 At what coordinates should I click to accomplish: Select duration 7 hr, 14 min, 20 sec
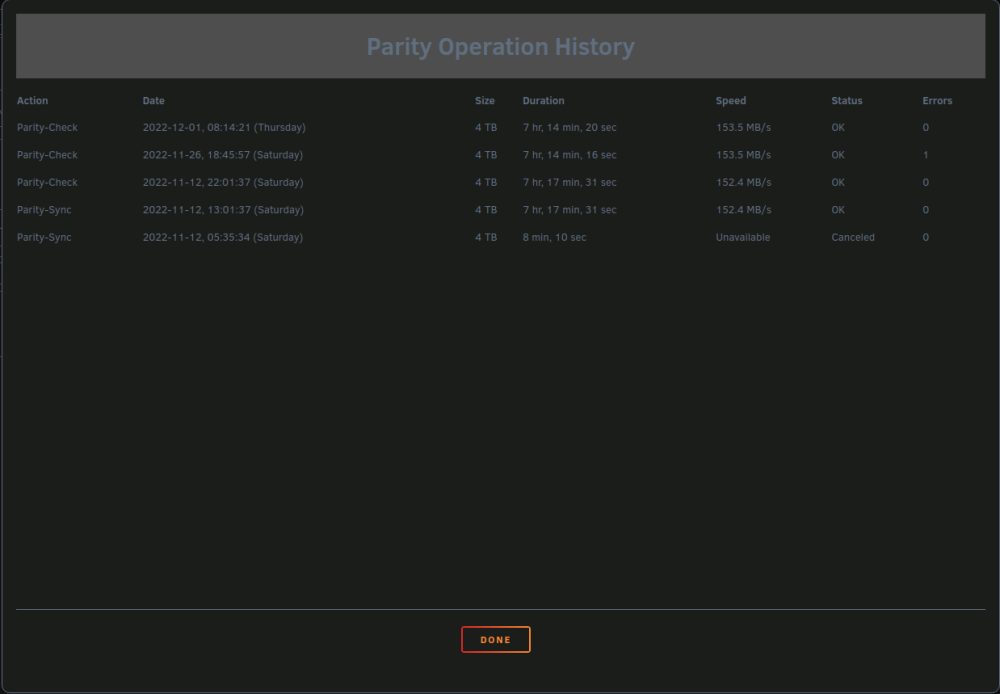pyautogui.click(x=570, y=128)
